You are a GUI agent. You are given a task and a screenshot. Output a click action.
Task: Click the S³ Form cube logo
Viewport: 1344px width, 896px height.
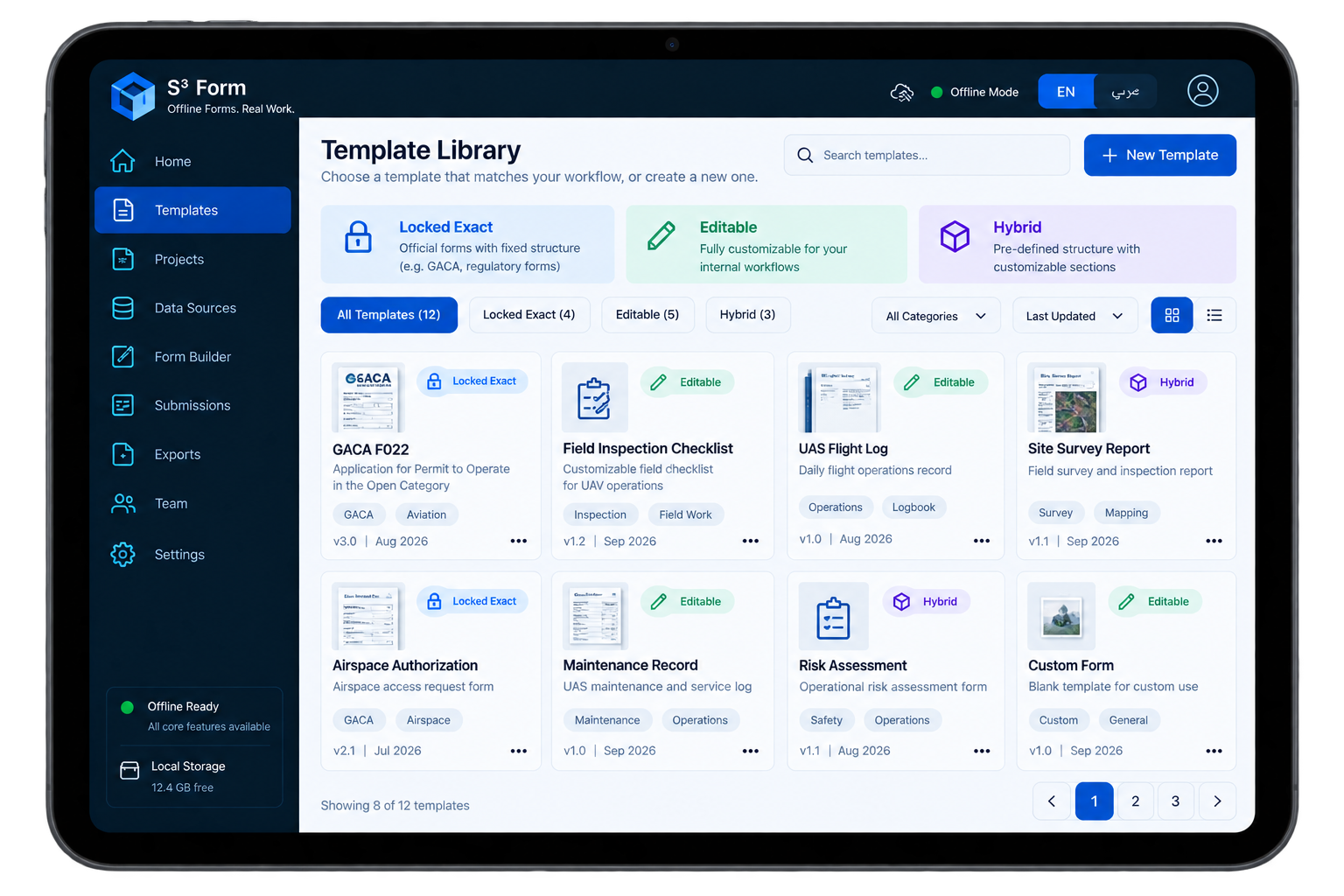pyautogui.click(x=133, y=95)
